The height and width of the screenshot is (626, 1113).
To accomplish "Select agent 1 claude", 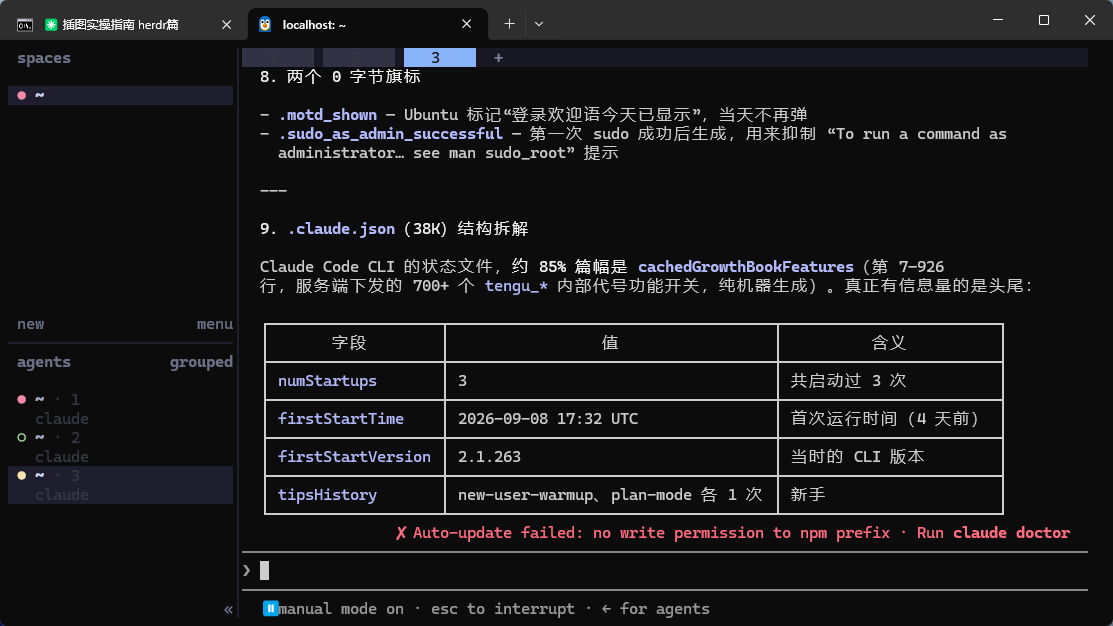I will (121, 409).
